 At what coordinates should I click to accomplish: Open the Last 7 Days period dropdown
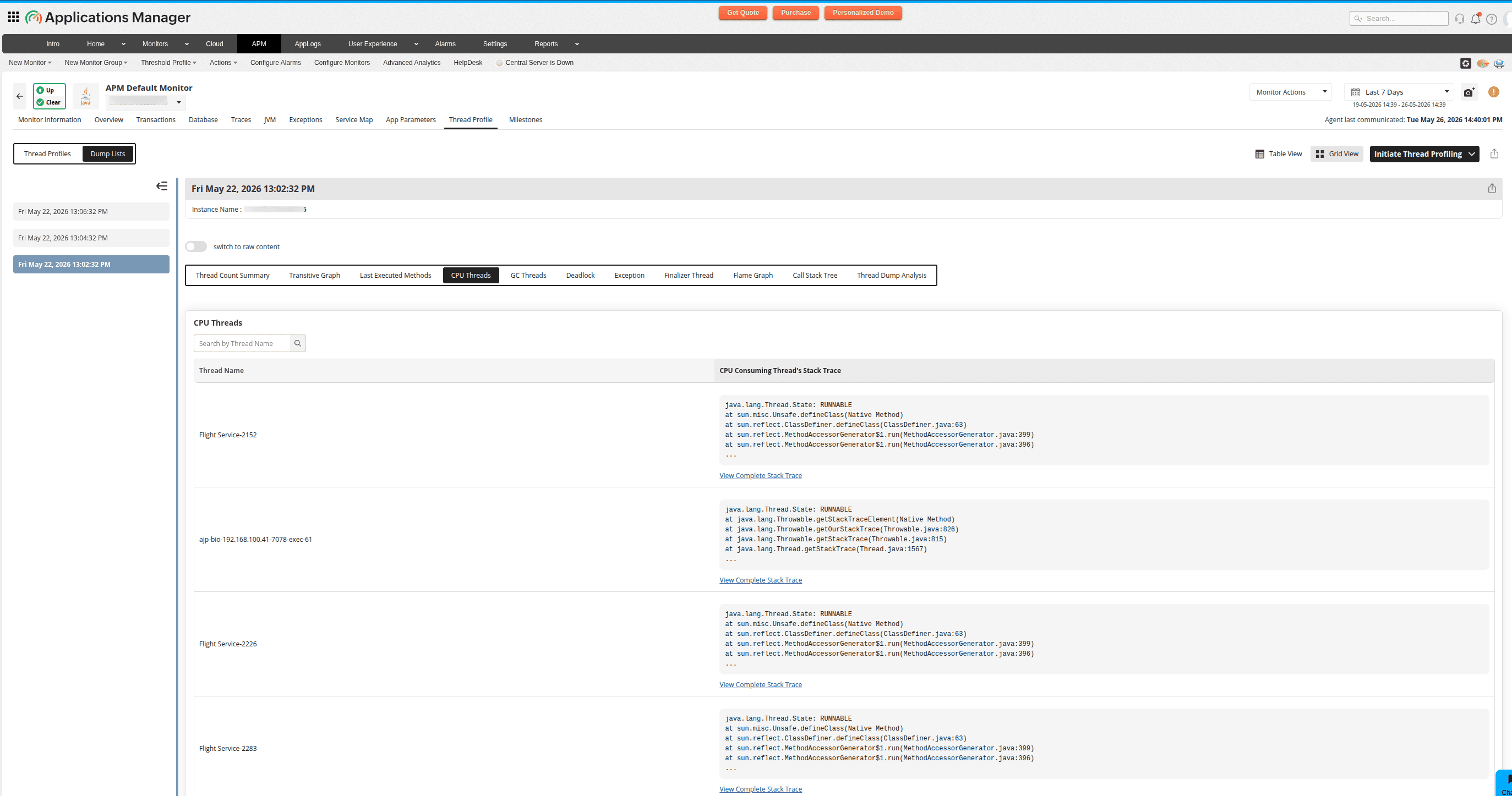pos(1399,92)
